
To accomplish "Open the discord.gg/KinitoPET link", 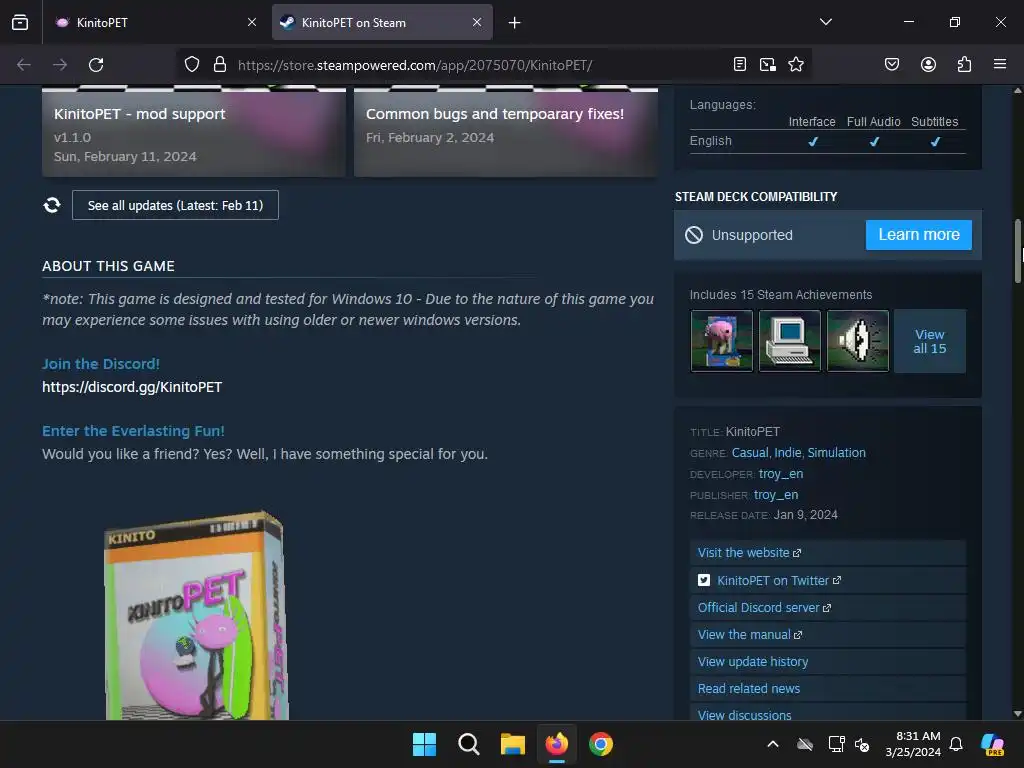I will click(x=132, y=387).
